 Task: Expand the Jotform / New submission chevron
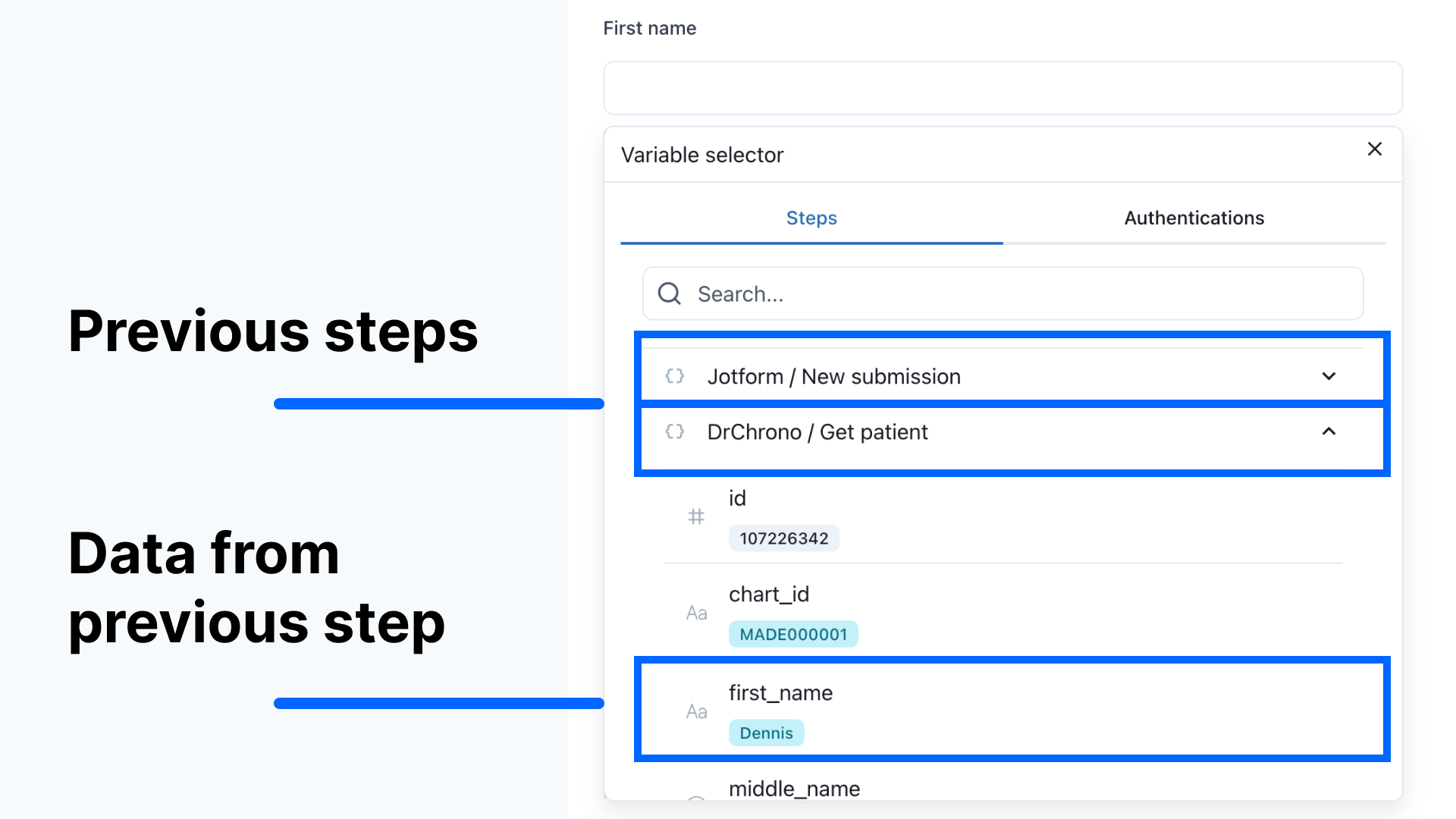pos(1329,376)
